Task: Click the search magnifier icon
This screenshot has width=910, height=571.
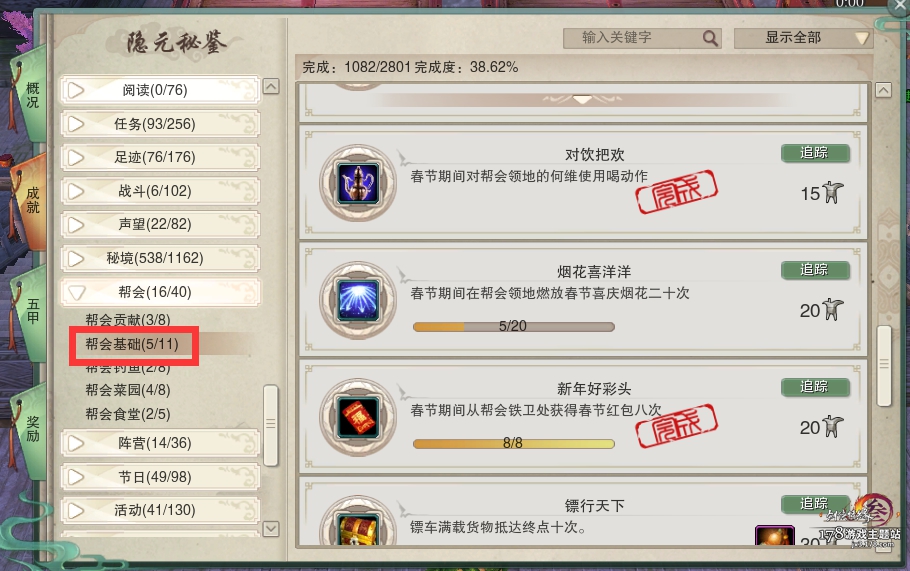Action: point(710,38)
